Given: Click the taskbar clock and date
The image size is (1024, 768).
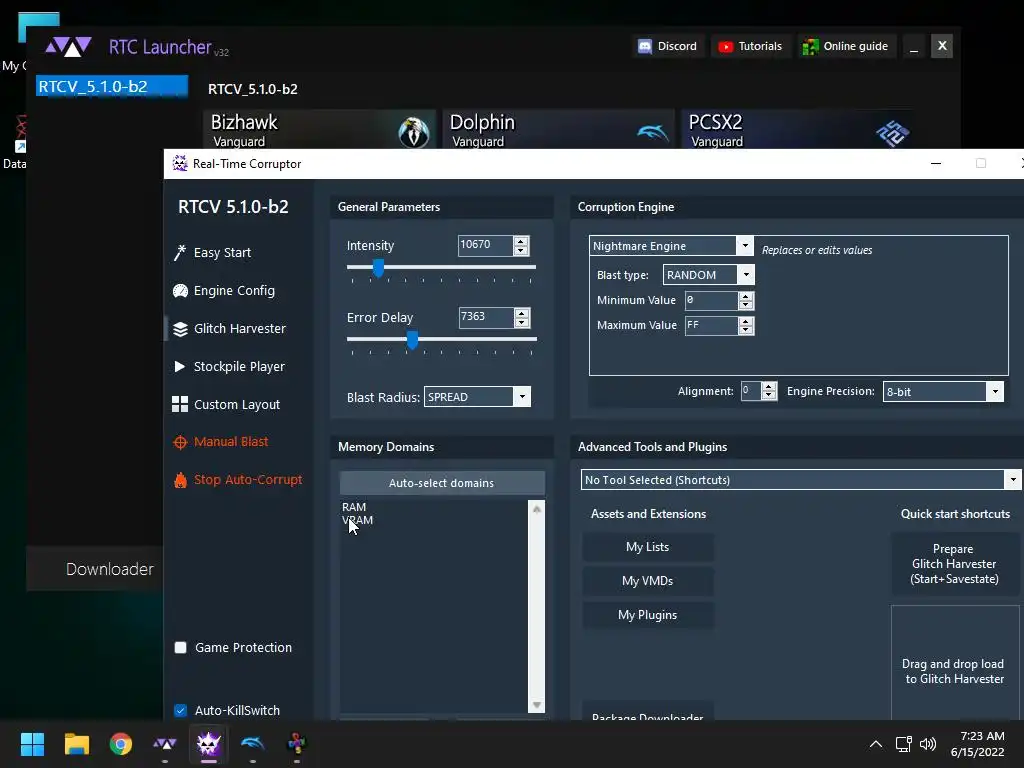Looking at the screenshot, I should (x=978, y=744).
